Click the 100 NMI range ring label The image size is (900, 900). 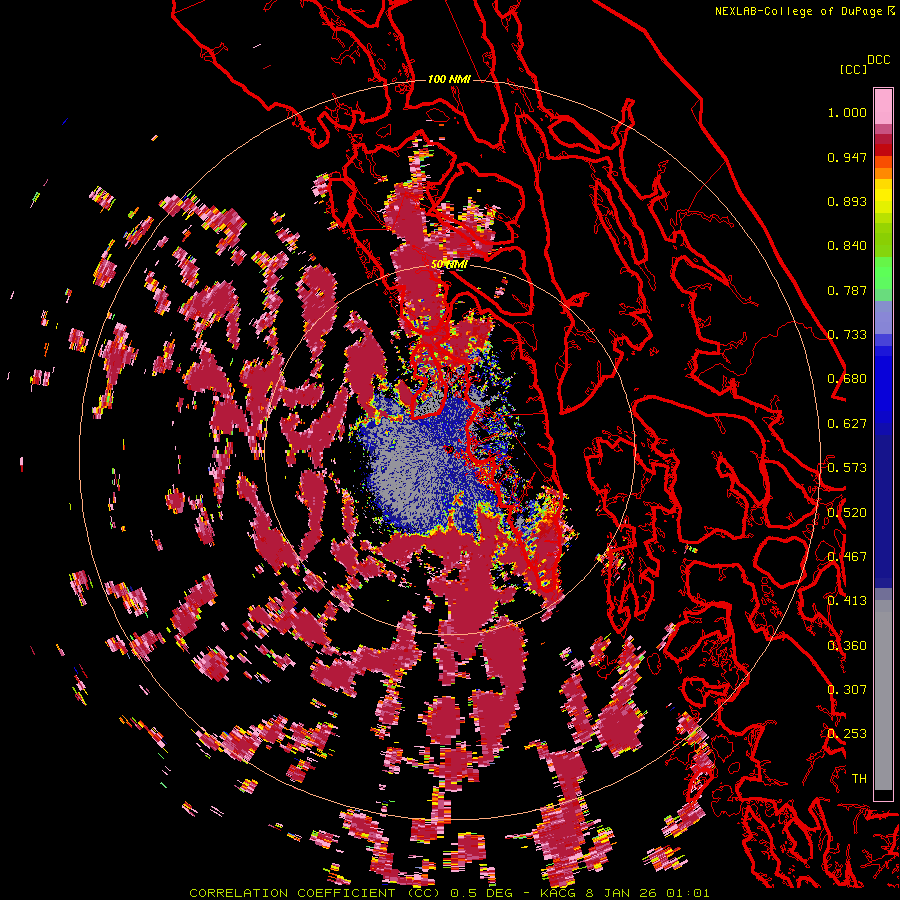[x=449, y=79]
